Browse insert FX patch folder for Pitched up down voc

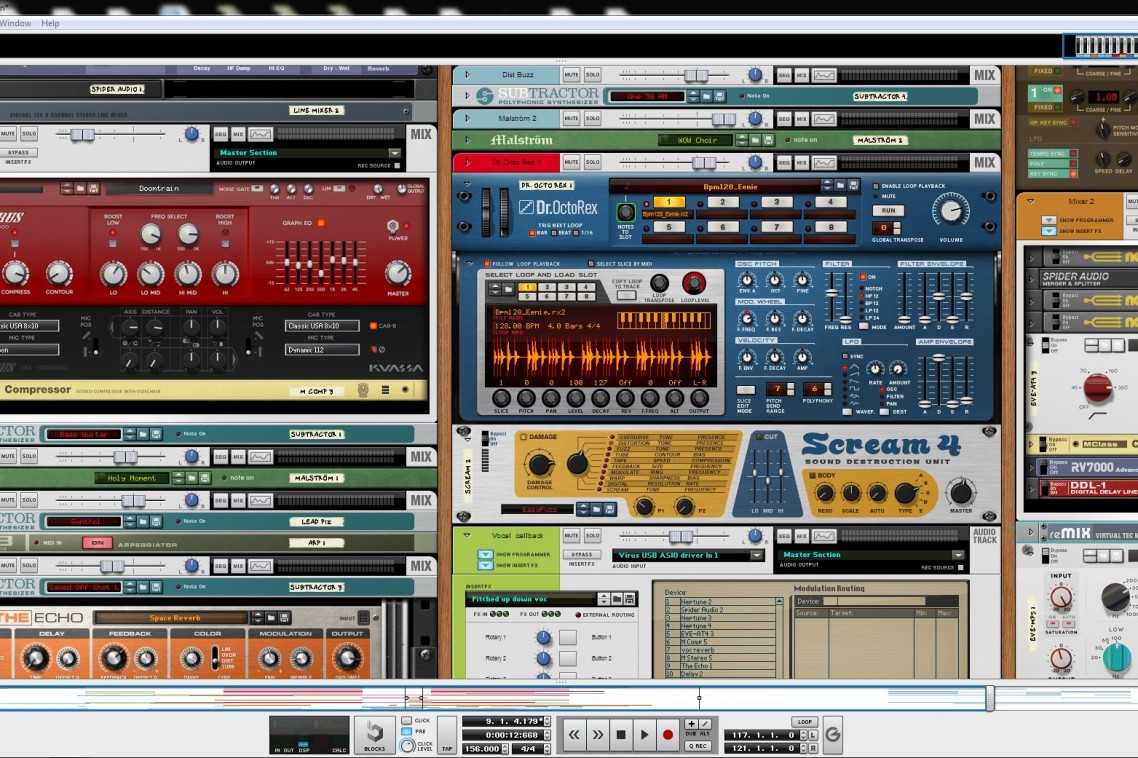pos(617,599)
